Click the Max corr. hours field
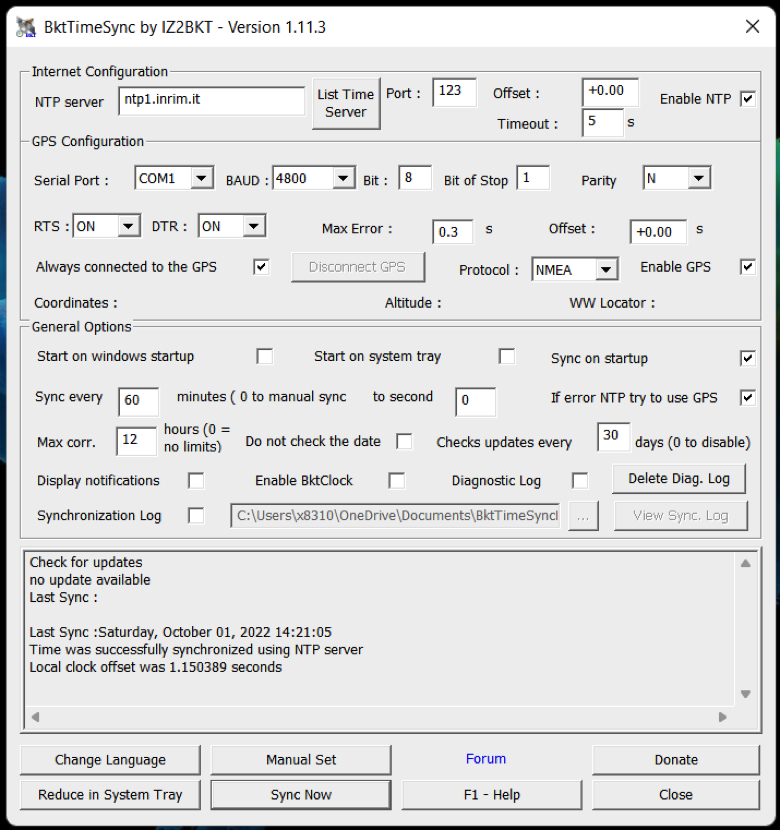The image size is (780, 830). pos(137,441)
